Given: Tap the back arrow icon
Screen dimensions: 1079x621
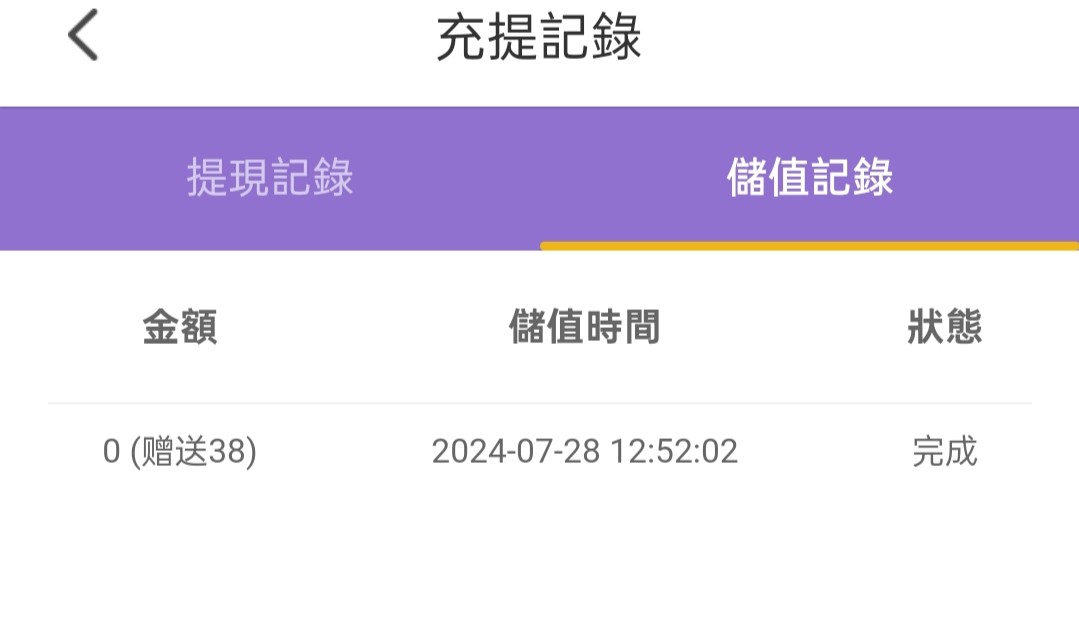Looking at the screenshot, I should (83, 38).
